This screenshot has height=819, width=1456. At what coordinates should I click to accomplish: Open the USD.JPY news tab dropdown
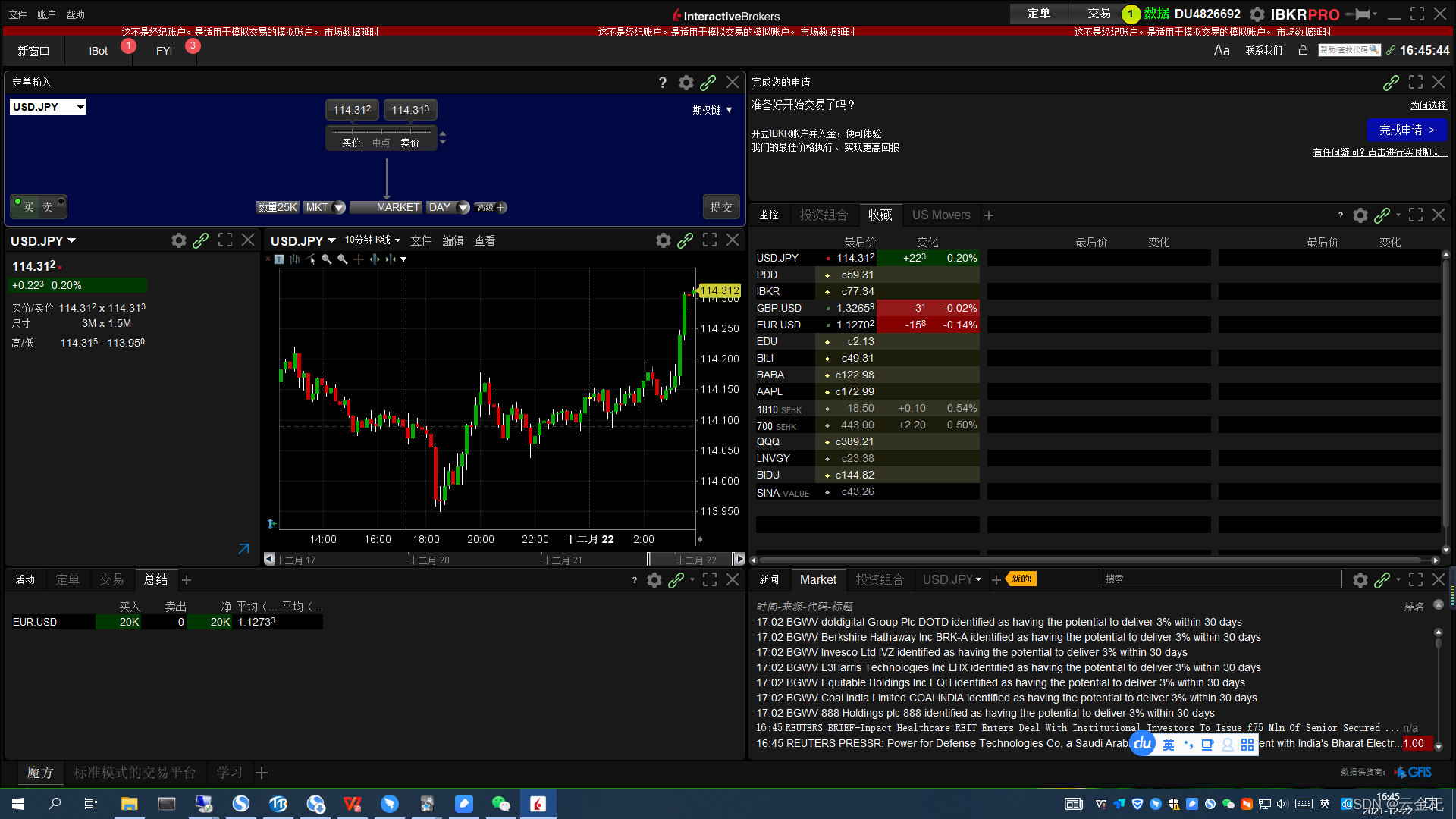[952, 580]
